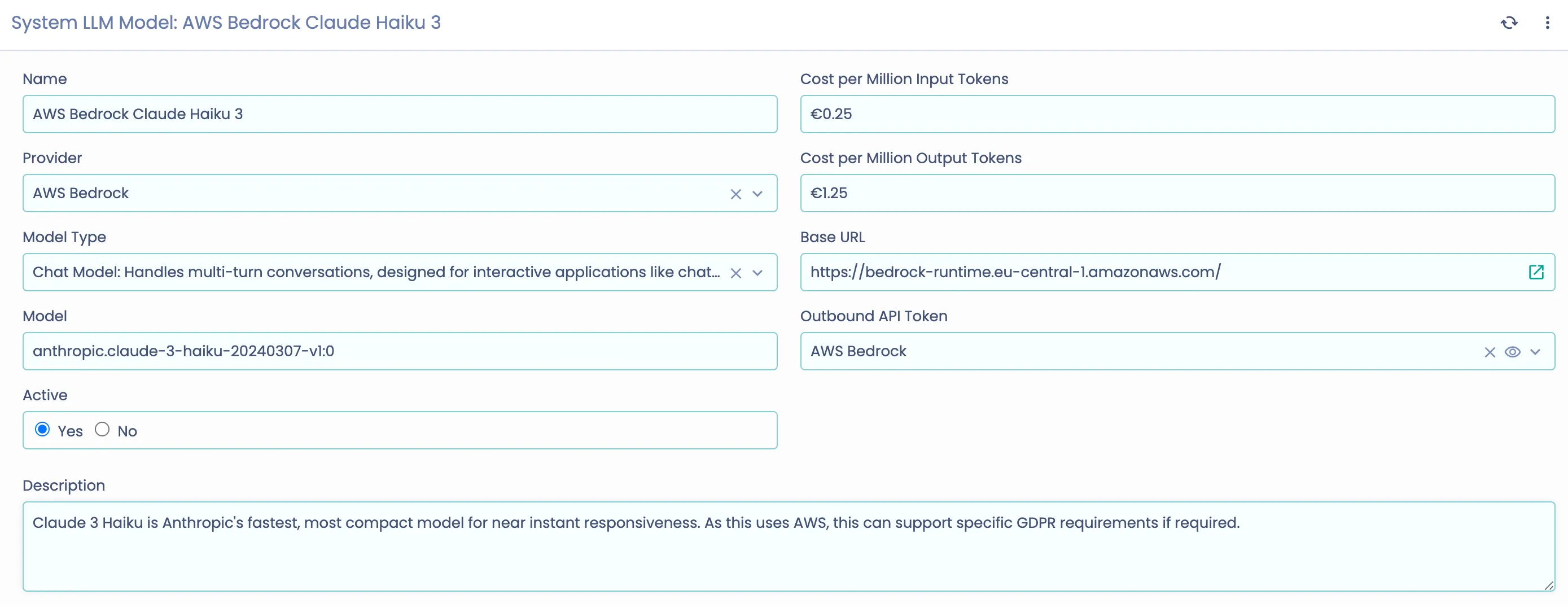The height and width of the screenshot is (612, 1568).
Task: Click the 'System LLM Model: AWS Bedrock Claude Haiku 3' title
Action: 226,23
